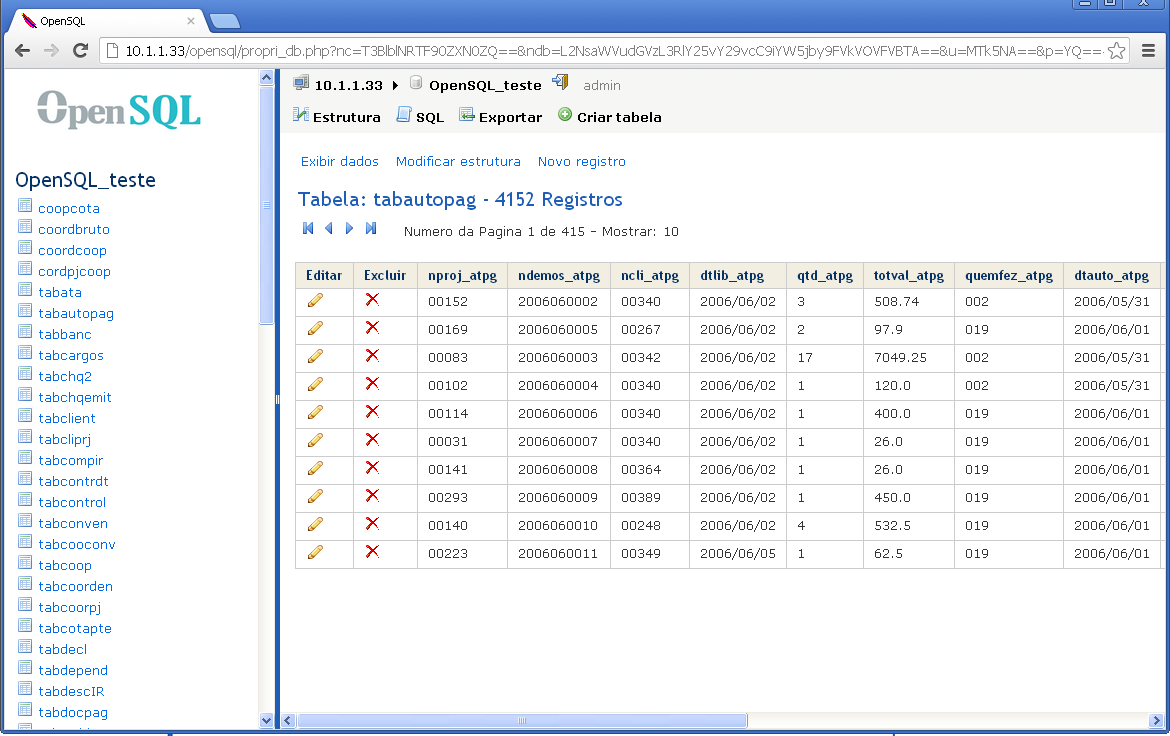The width and height of the screenshot is (1170, 736).
Task: Open the Exportar tab
Action: [x=501, y=116]
